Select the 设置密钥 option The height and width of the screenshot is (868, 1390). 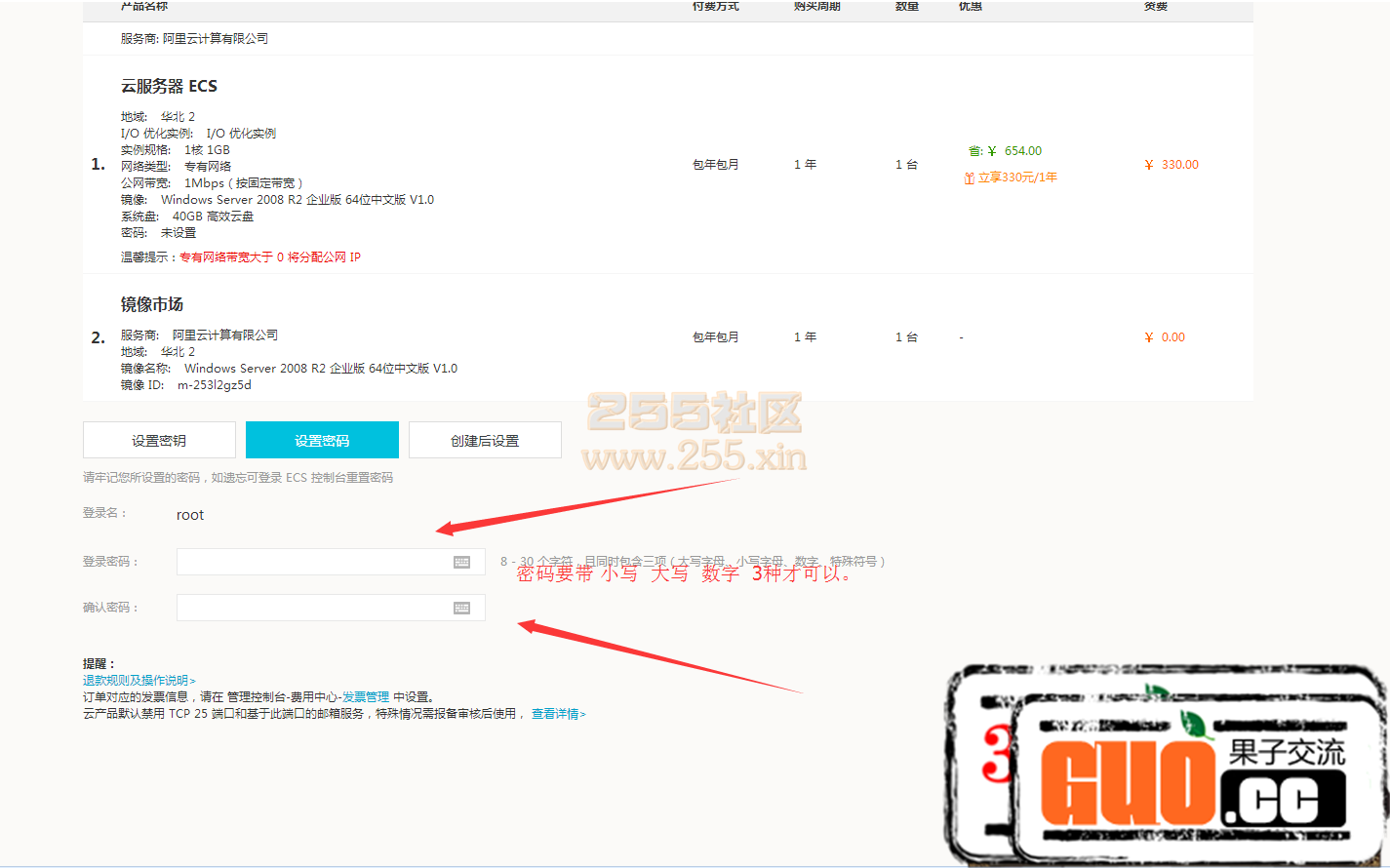[x=159, y=440]
